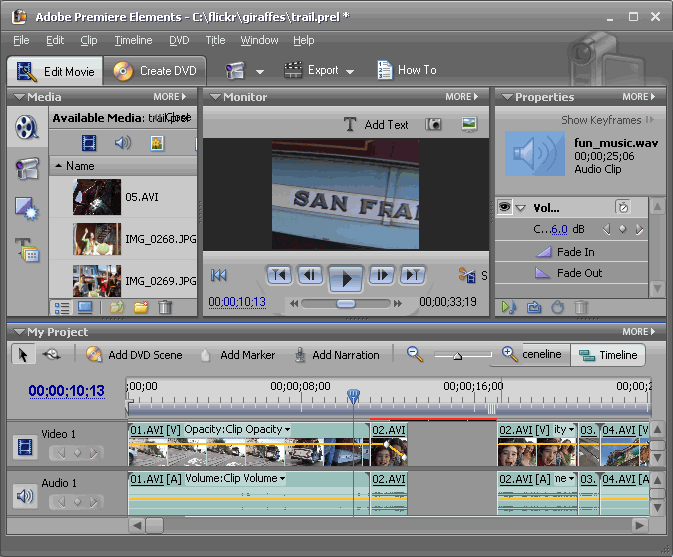
Task: Zoom out the timeline magnifier
Action: click(415, 354)
